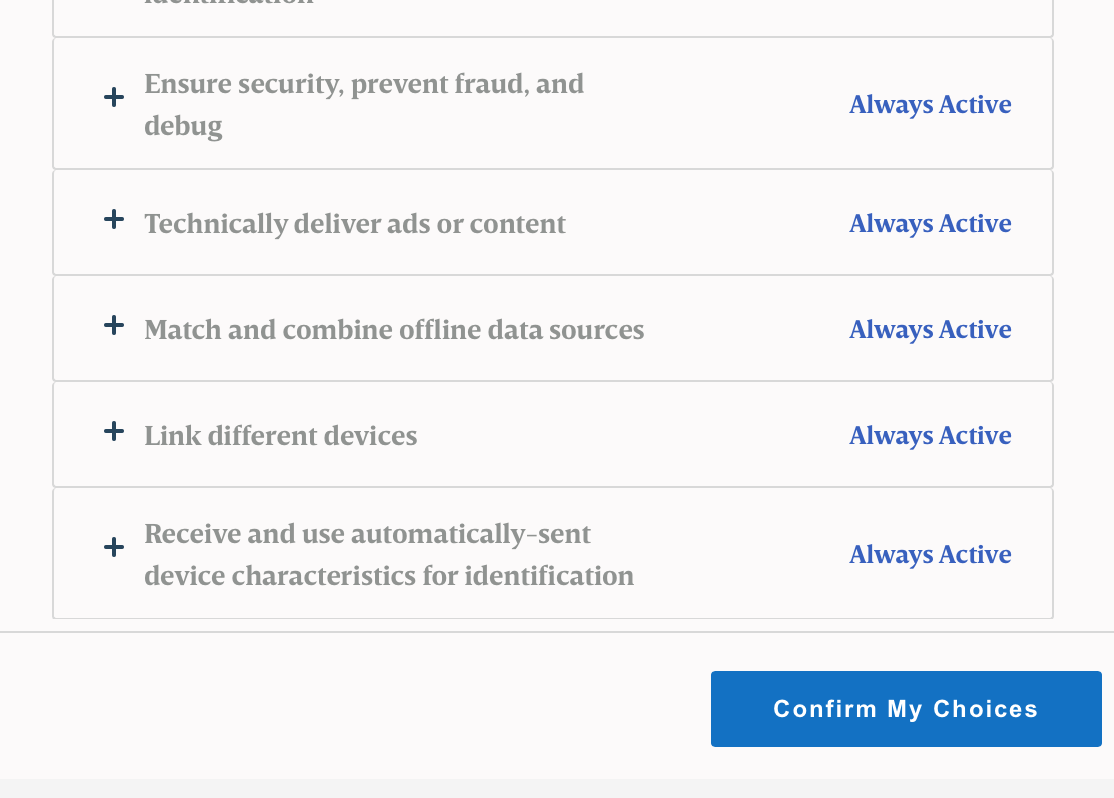Click plus icon next to Link different devices
The image size is (1114, 798).
tap(114, 431)
